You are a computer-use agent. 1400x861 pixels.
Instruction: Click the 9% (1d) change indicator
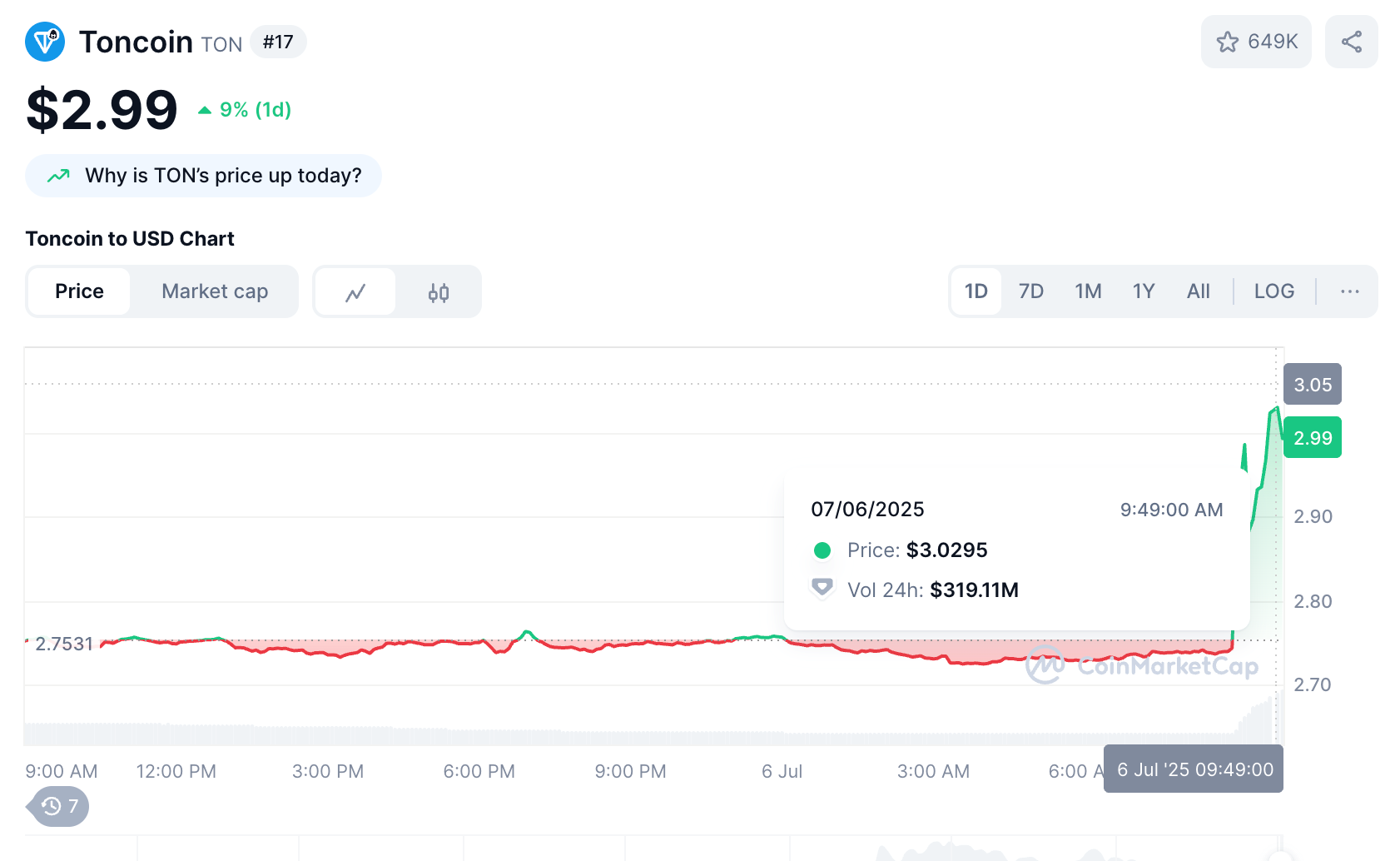coord(245,110)
